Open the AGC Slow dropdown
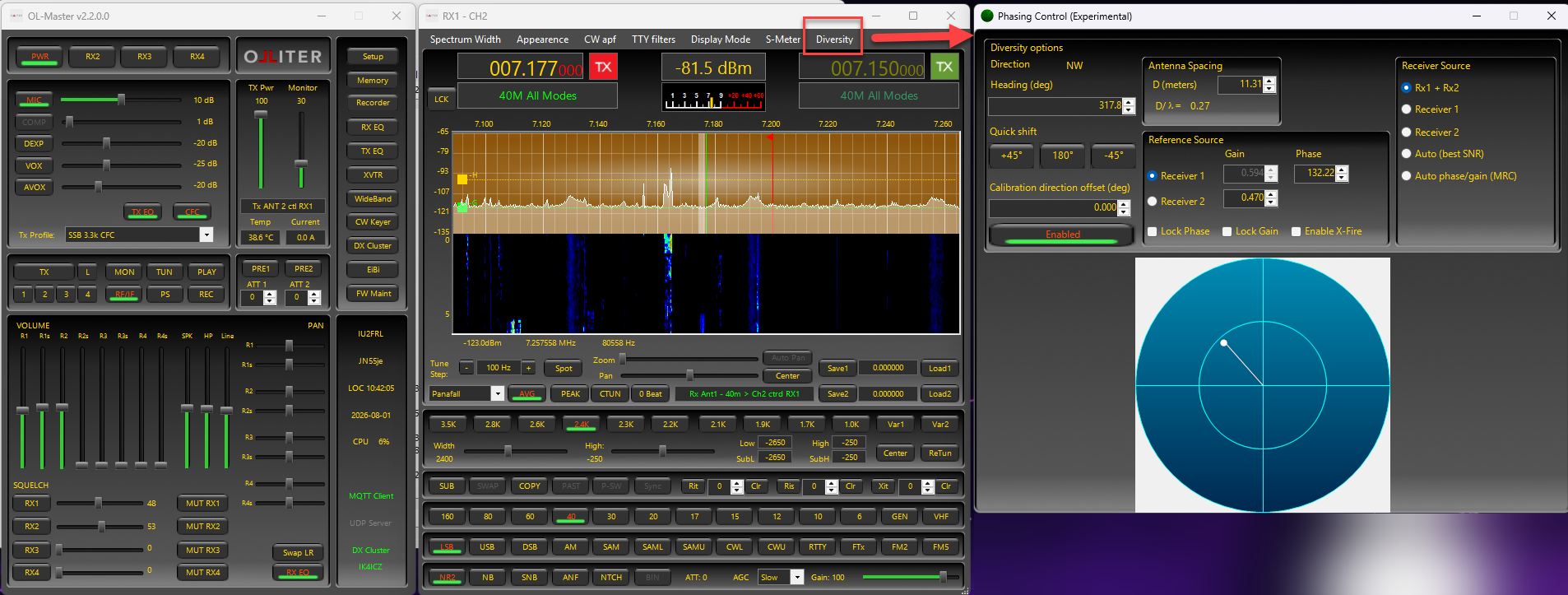This screenshot has height=595, width=1568. click(x=796, y=578)
